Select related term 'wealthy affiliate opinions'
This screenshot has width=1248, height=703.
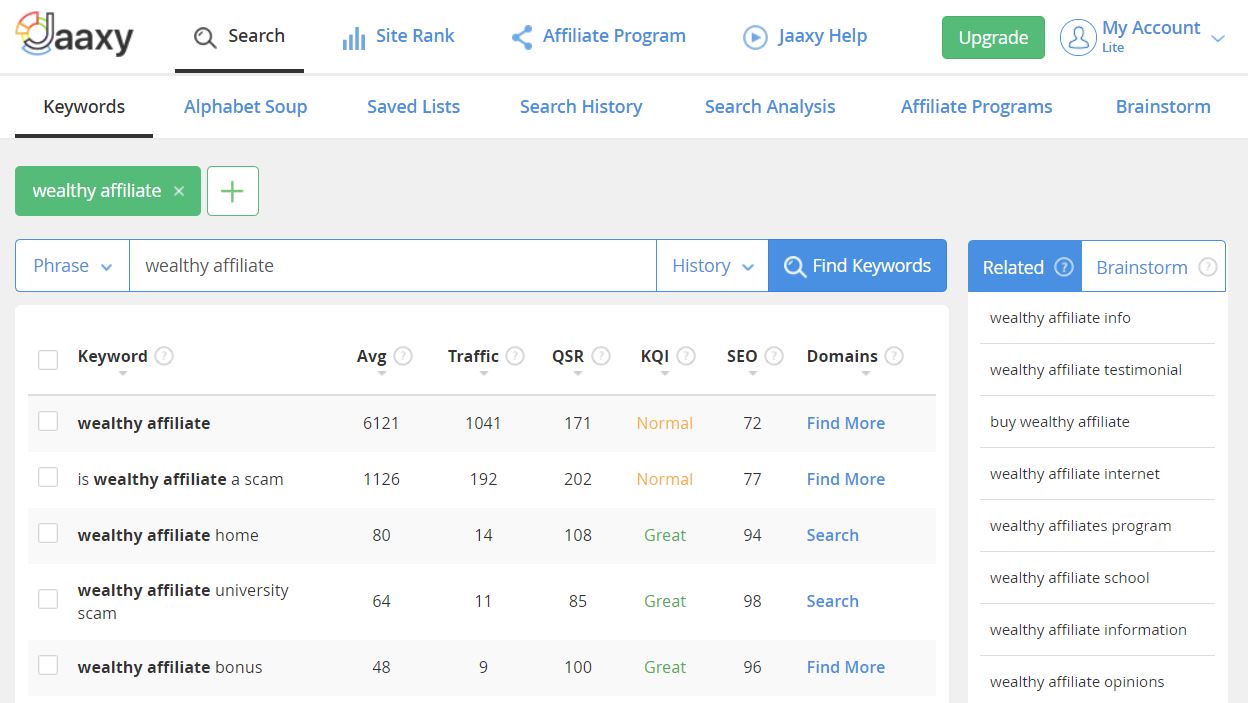(x=1077, y=682)
